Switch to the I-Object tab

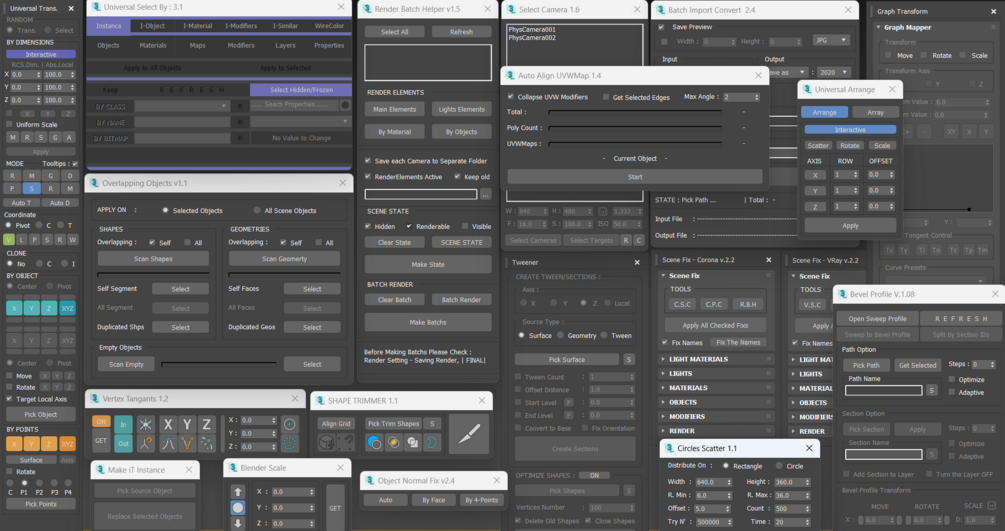[x=152, y=26]
